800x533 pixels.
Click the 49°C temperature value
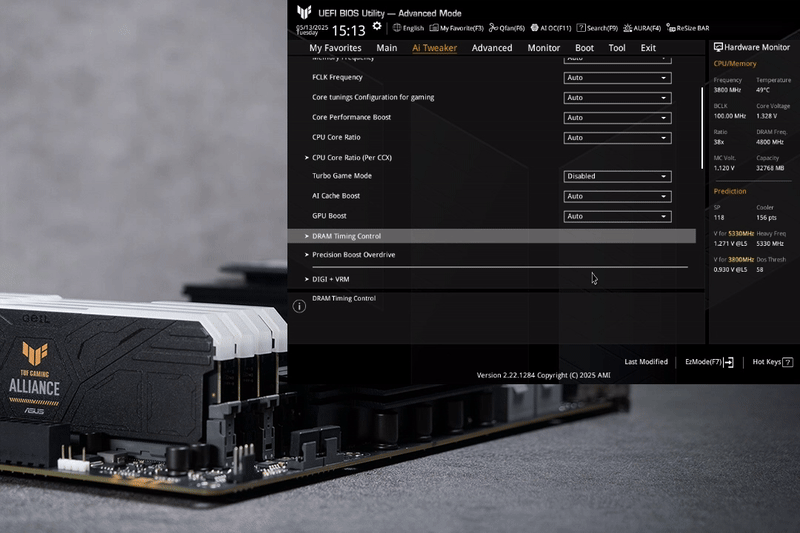763,90
